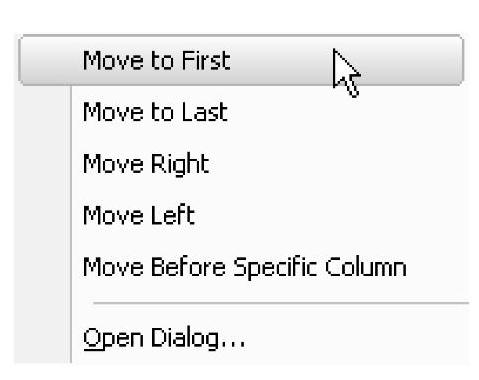The height and width of the screenshot is (380, 479).
Task: Click icon gutter beside Move Left
Action: [x=43, y=215]
